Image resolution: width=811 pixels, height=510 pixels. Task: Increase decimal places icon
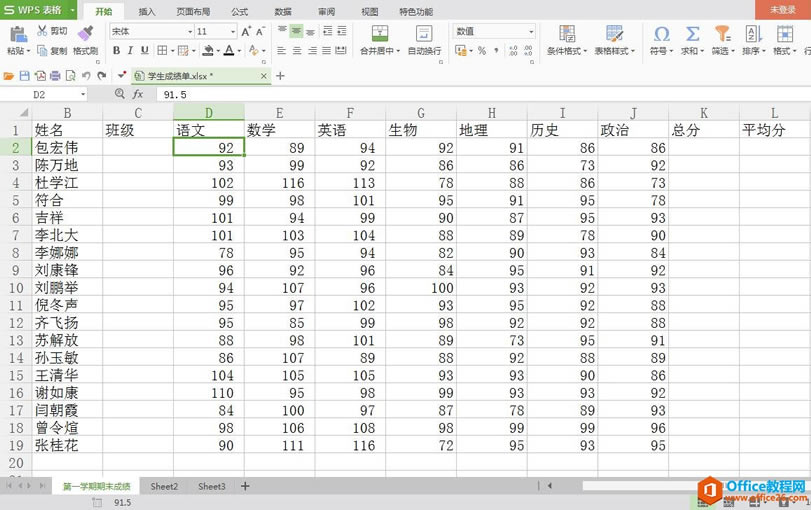(513, 51)
